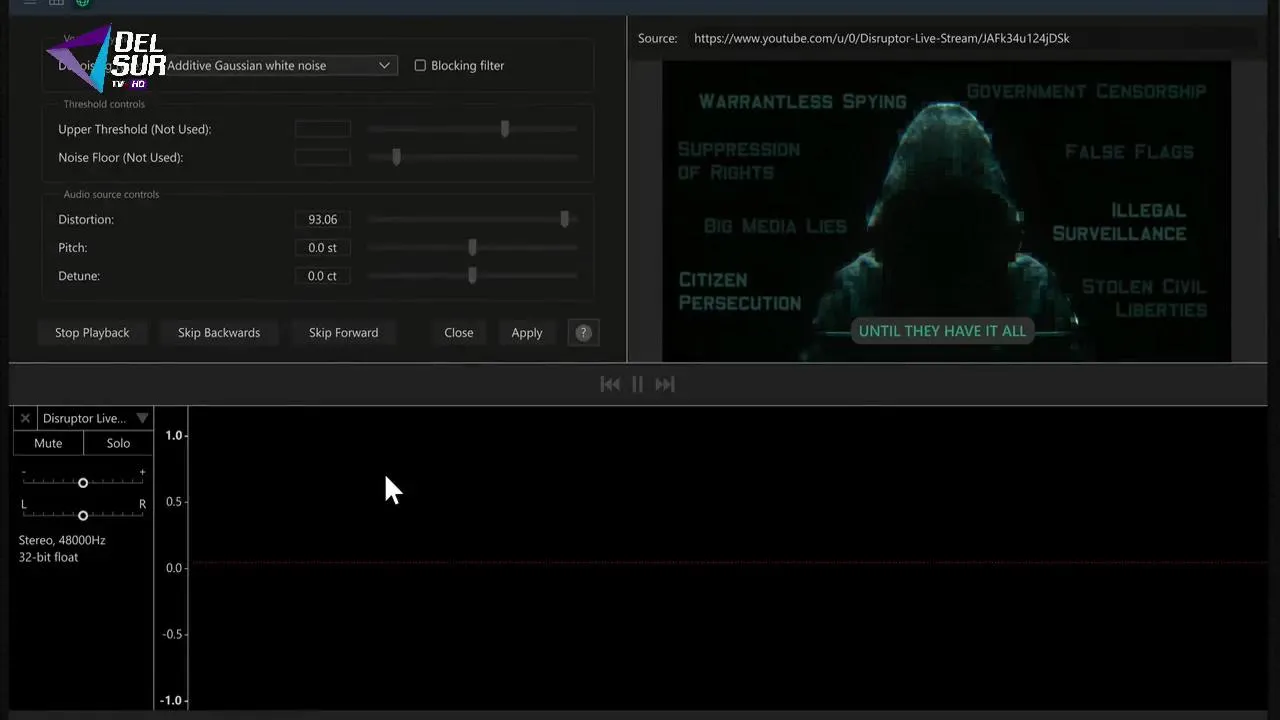
Task: Click the Noise Floor value field
Action: pos(322,157)
